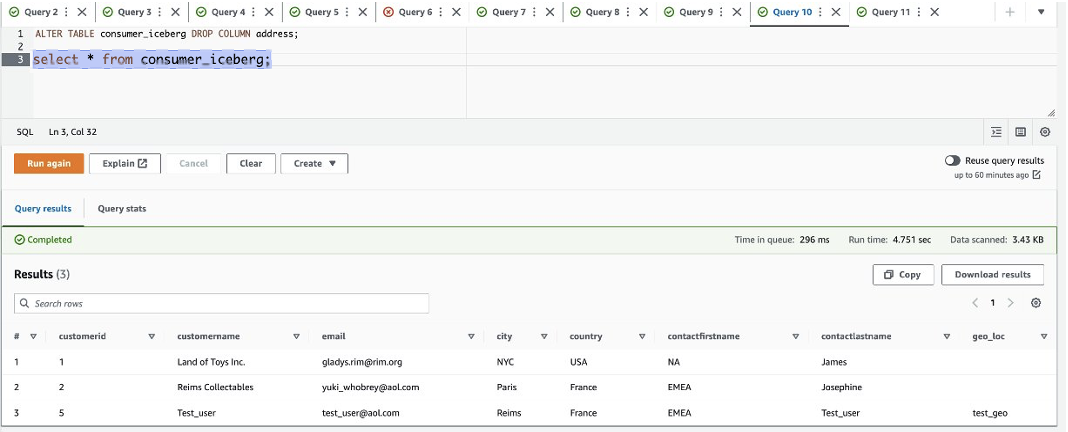Add a new query tab
1068x432 pixels.
point(1010,12)
